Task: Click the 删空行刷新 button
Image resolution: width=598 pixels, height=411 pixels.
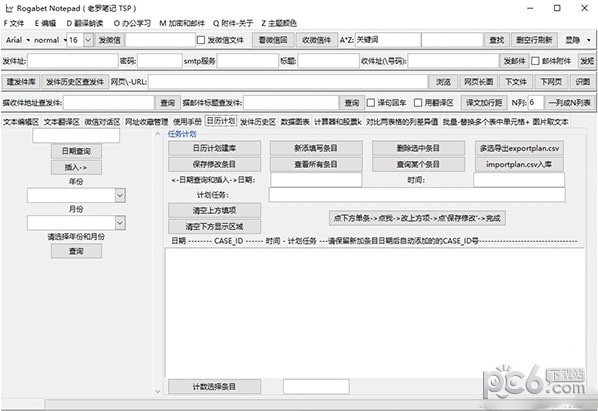Action: (x=534, y=40)
